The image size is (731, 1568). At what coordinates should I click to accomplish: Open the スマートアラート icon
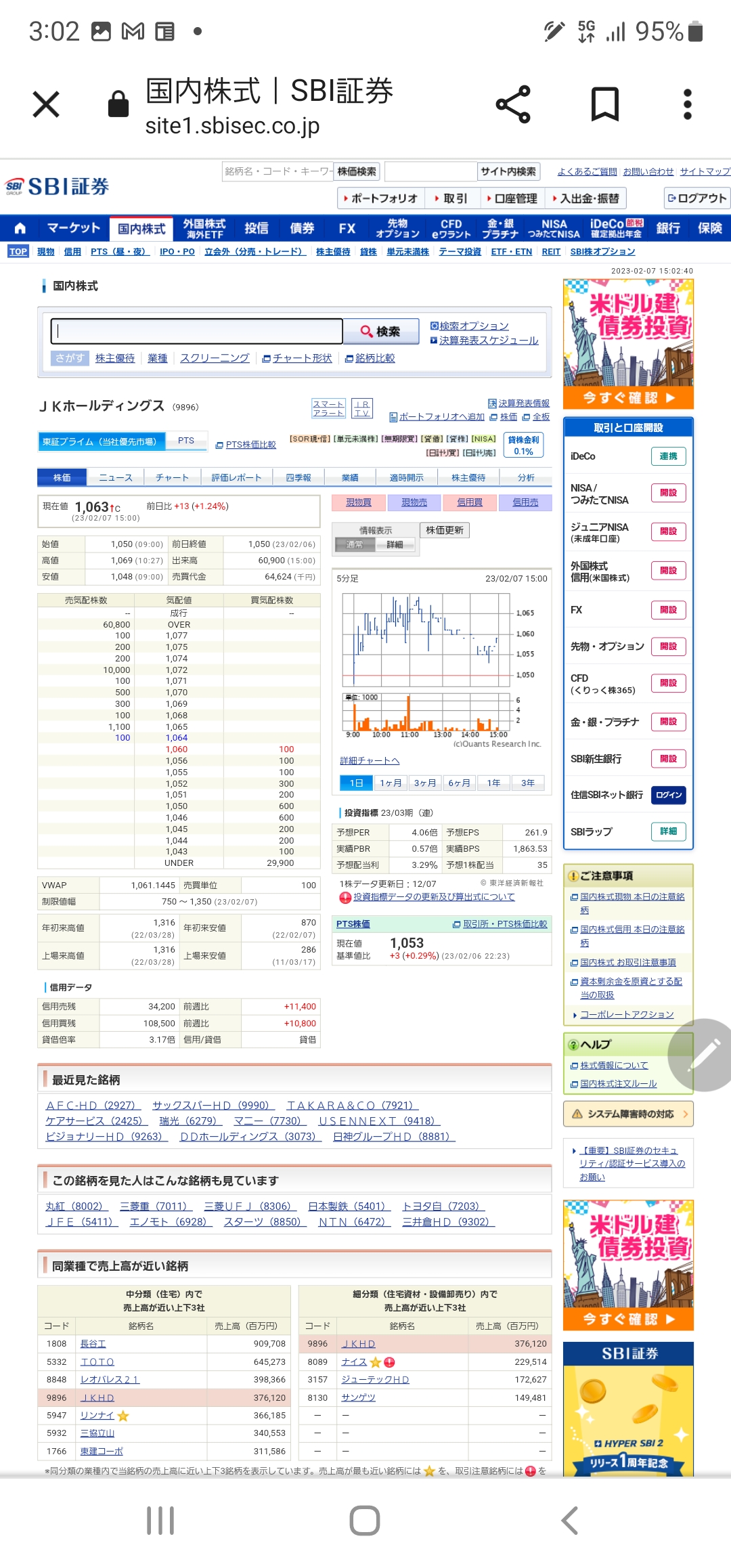328,408
